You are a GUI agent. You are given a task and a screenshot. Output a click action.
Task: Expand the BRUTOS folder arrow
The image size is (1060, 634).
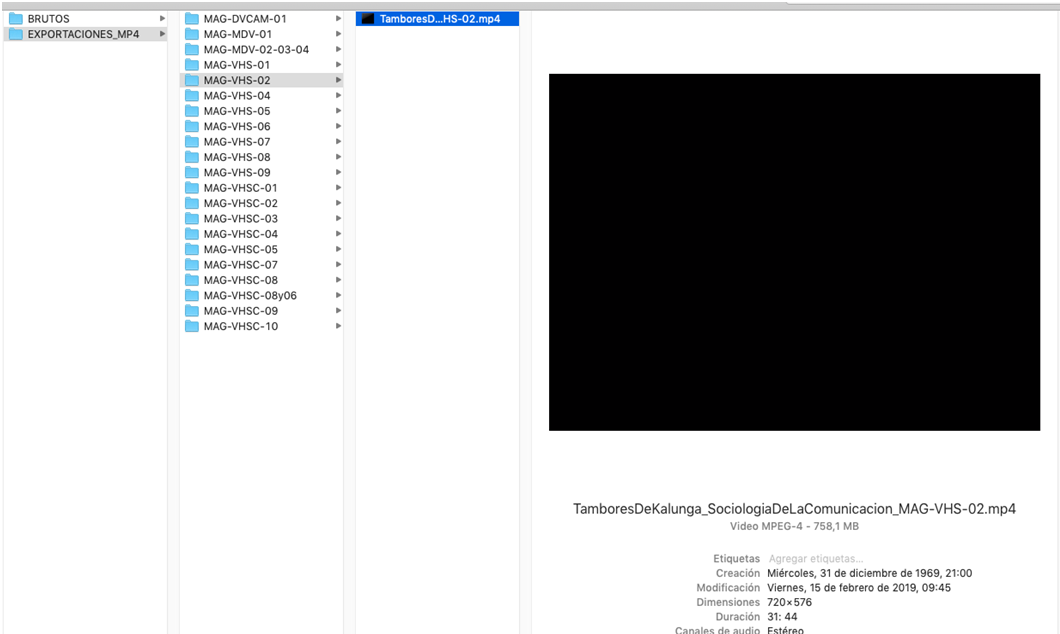pos(162,19)
